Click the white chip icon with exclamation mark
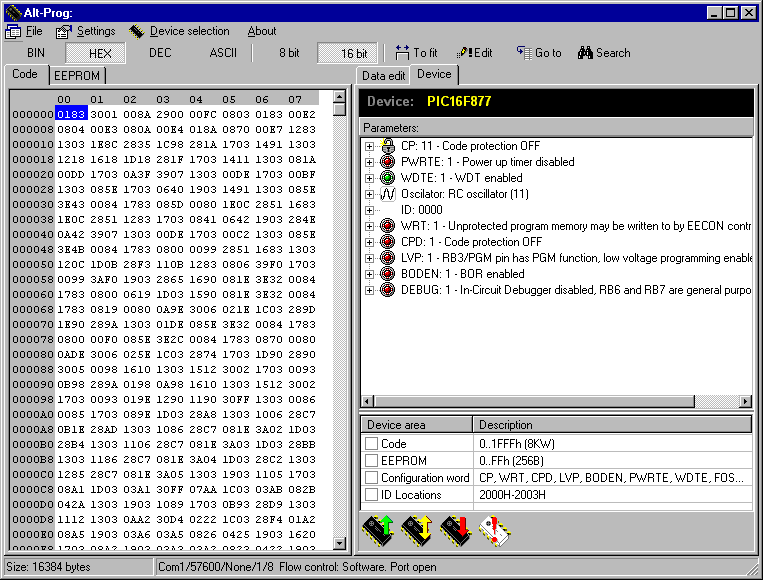Viewport: 763px width, 580px height. pyautogui.click(x=495, y=529)
